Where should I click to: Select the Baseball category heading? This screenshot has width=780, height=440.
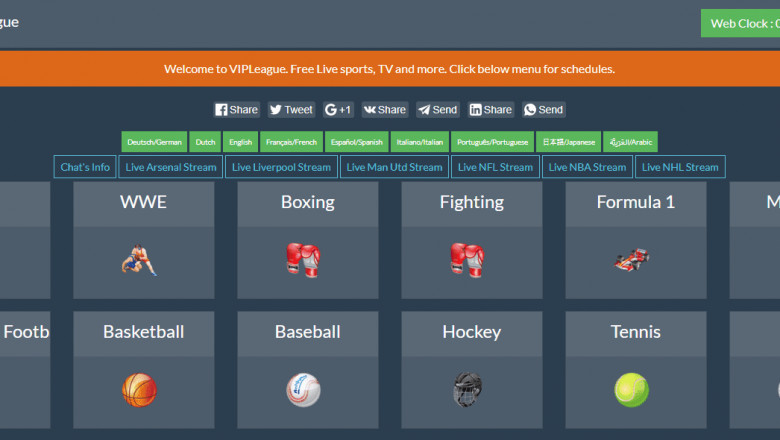(x=307, y=333)
